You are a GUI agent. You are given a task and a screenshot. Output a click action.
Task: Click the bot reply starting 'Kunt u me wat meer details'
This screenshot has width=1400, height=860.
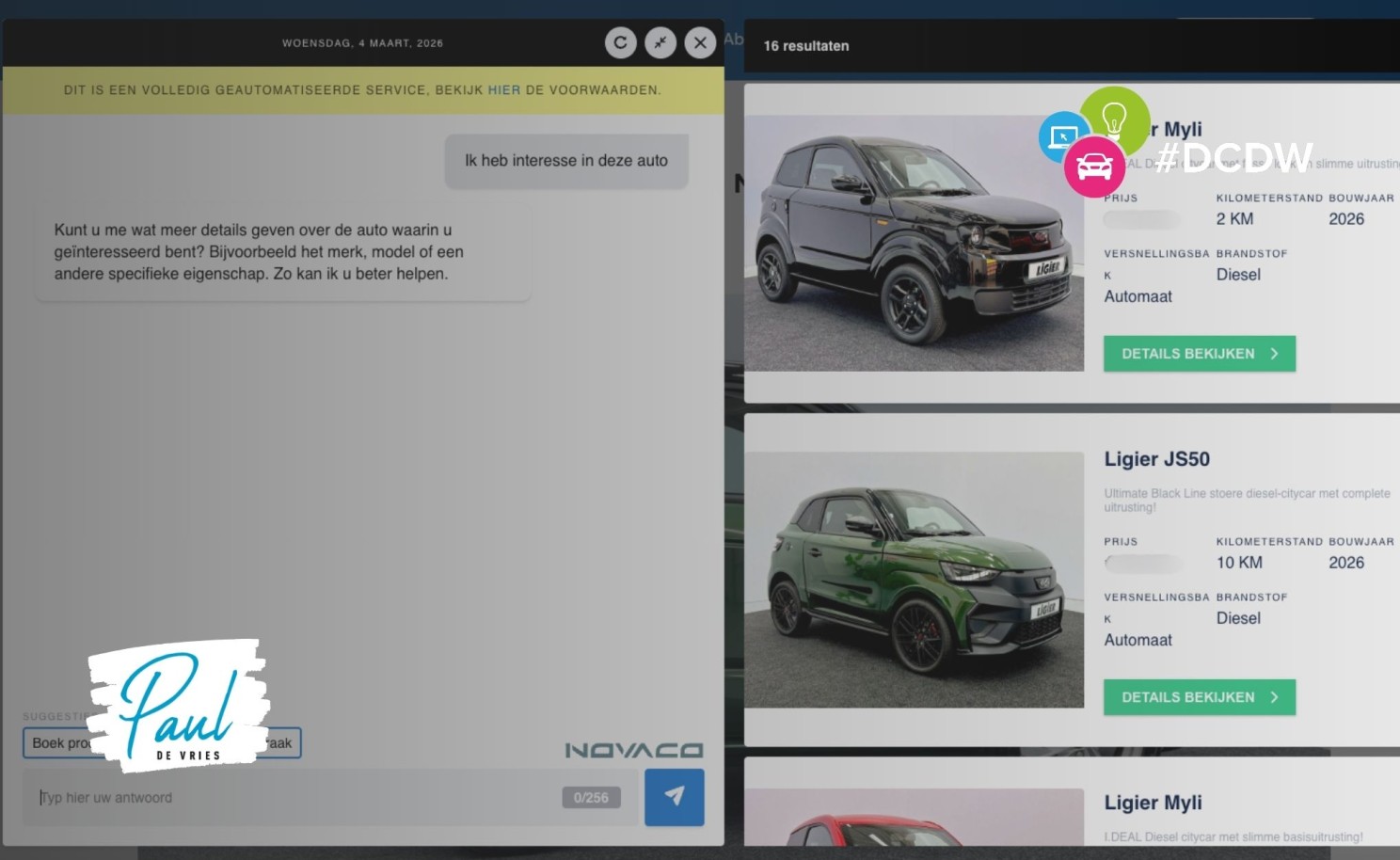click(283, 252)
